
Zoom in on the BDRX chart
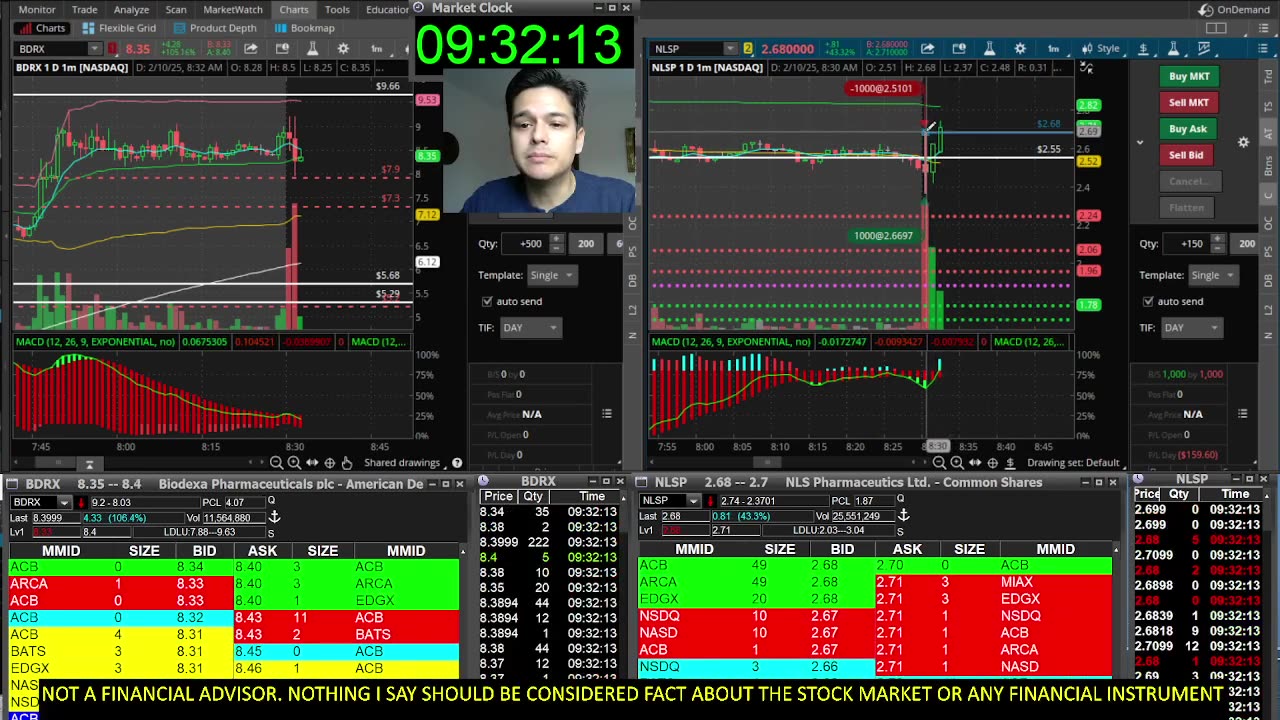pos(294,463)
